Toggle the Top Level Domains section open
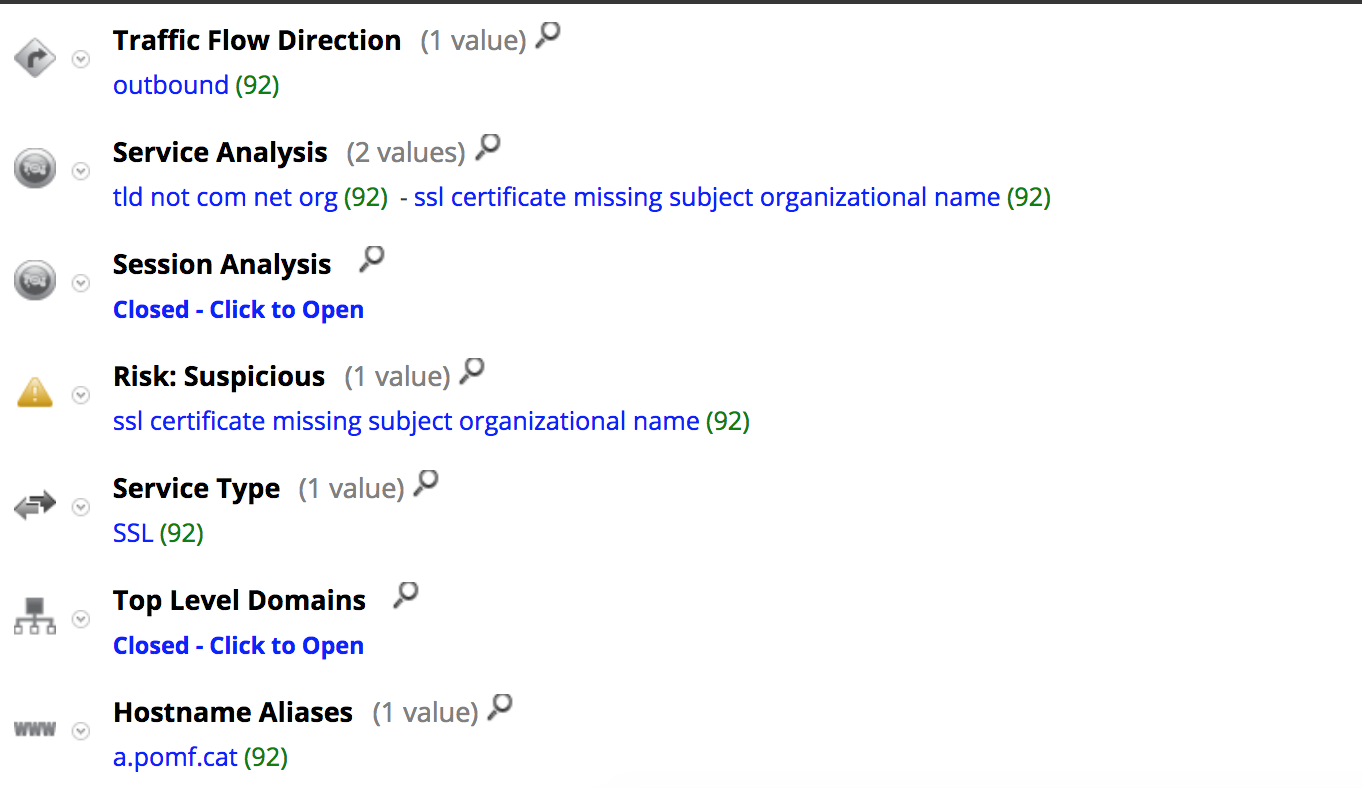1362x788 pixels. [238, 645]
